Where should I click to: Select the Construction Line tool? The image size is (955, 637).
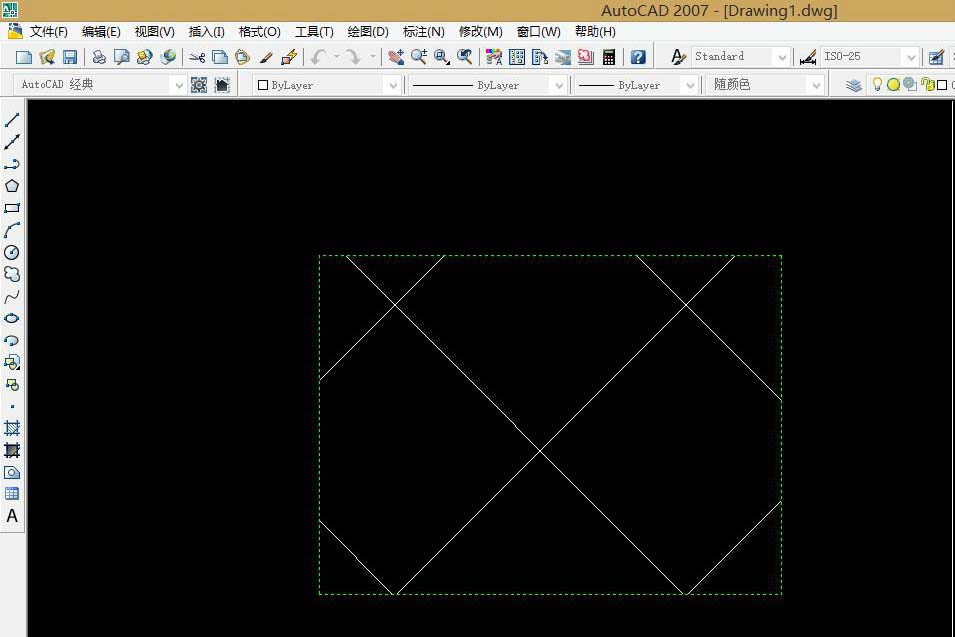click(x=12, y=142)
